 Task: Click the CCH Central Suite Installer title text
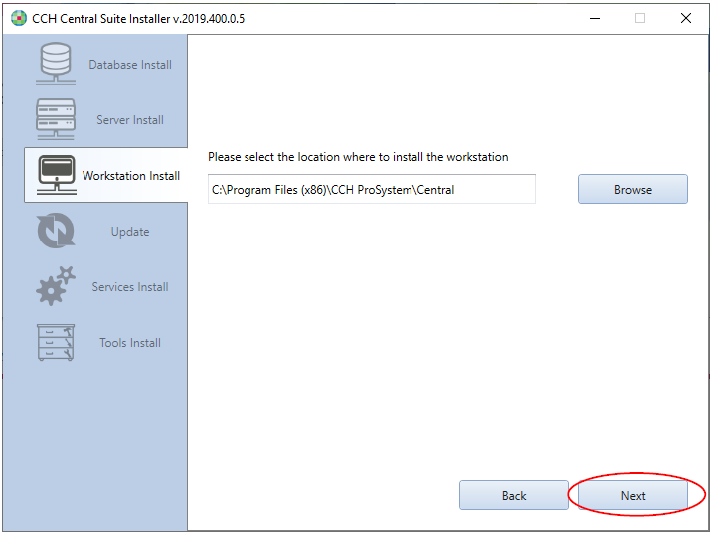pyautogui.click(x=138, y=19)
